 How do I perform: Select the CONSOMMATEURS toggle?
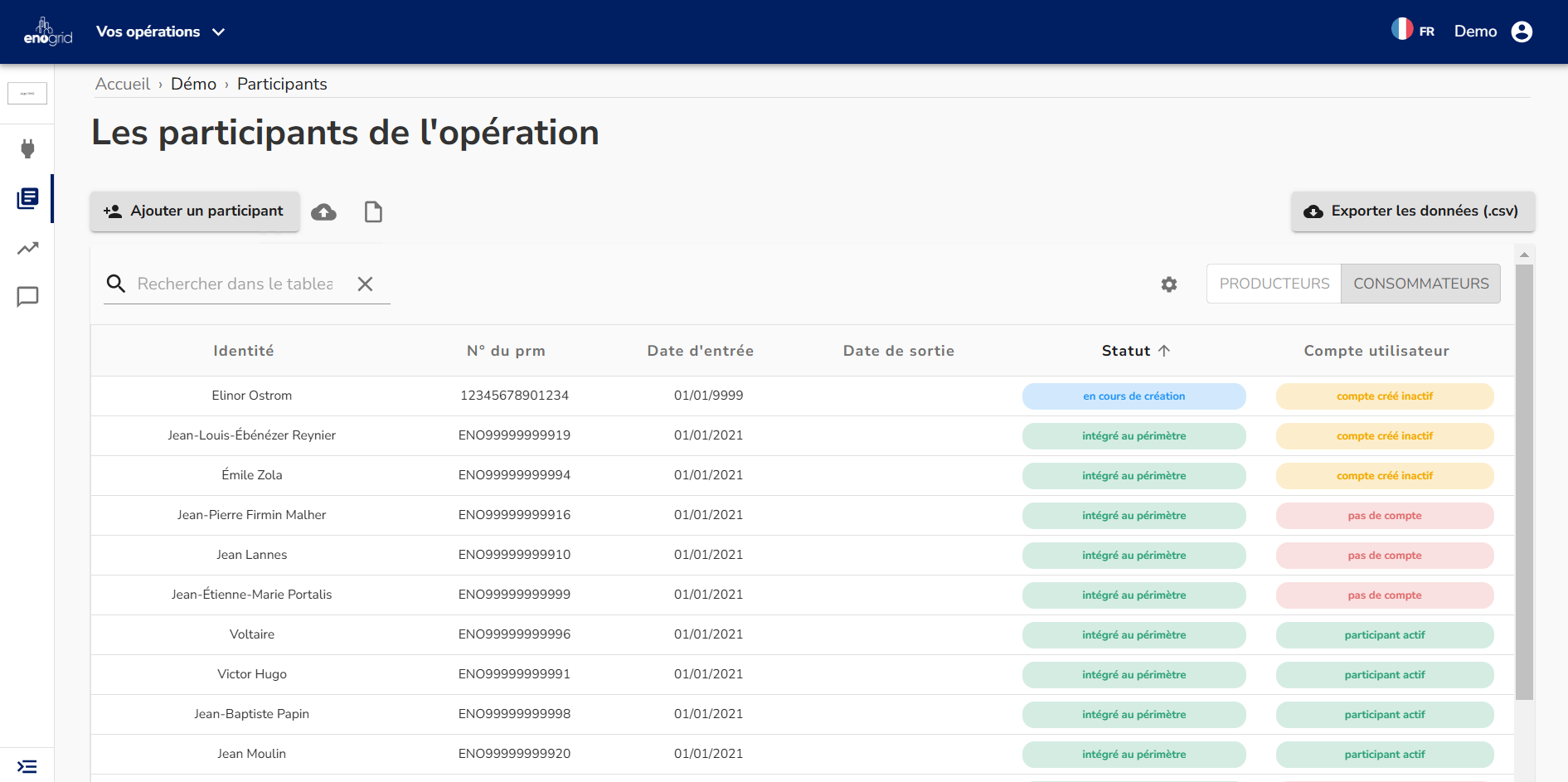pos(1420,284)
